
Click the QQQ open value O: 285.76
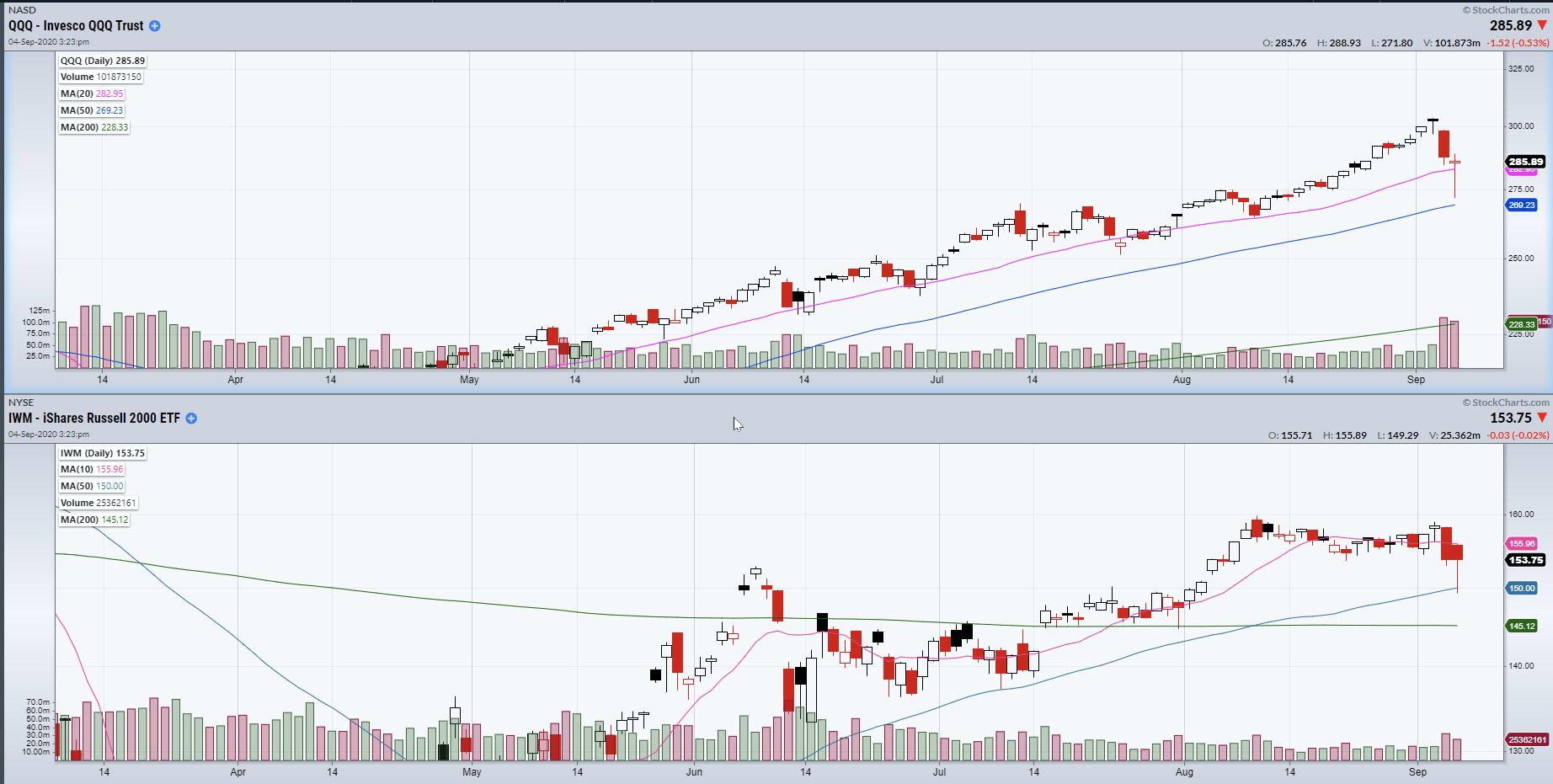(1285, 43)
